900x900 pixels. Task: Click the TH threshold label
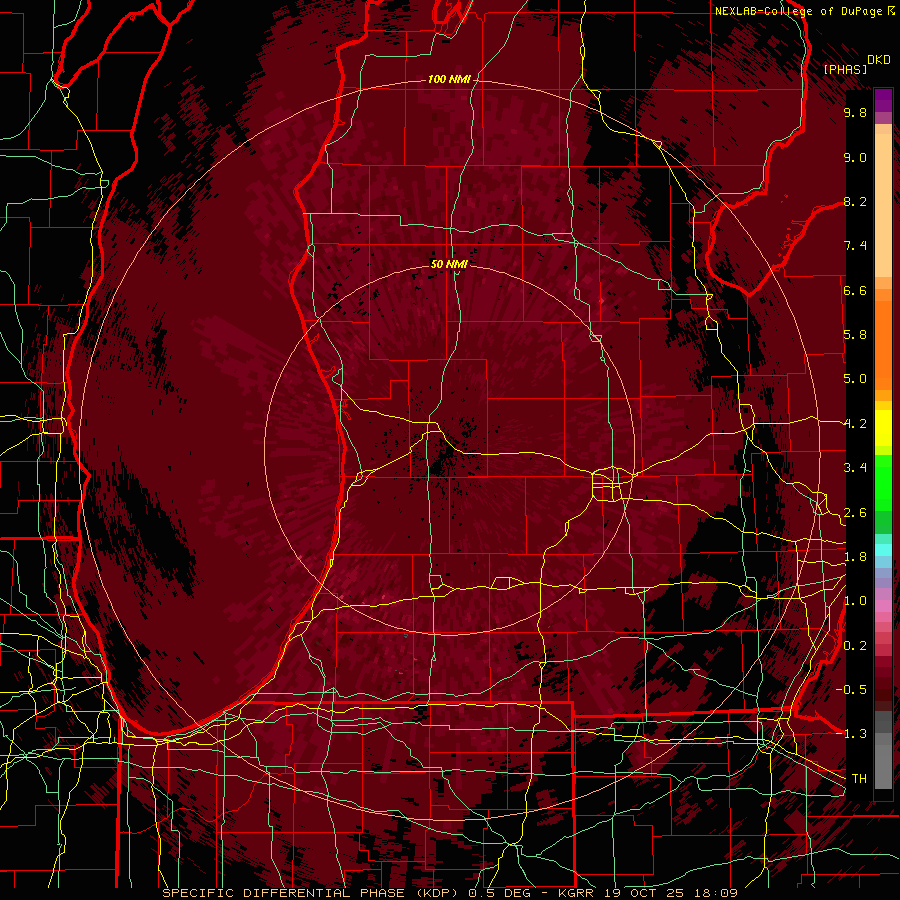pyautogui.click(x=859, y=779)
